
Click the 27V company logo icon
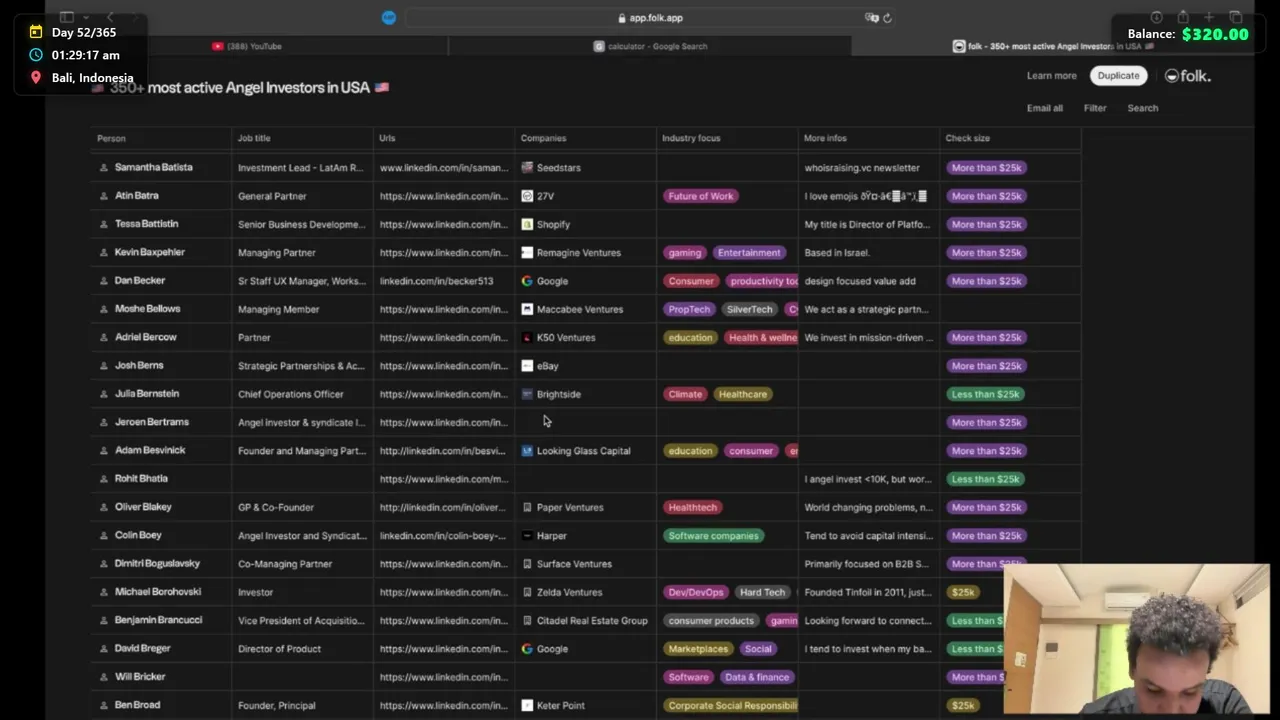527,196
